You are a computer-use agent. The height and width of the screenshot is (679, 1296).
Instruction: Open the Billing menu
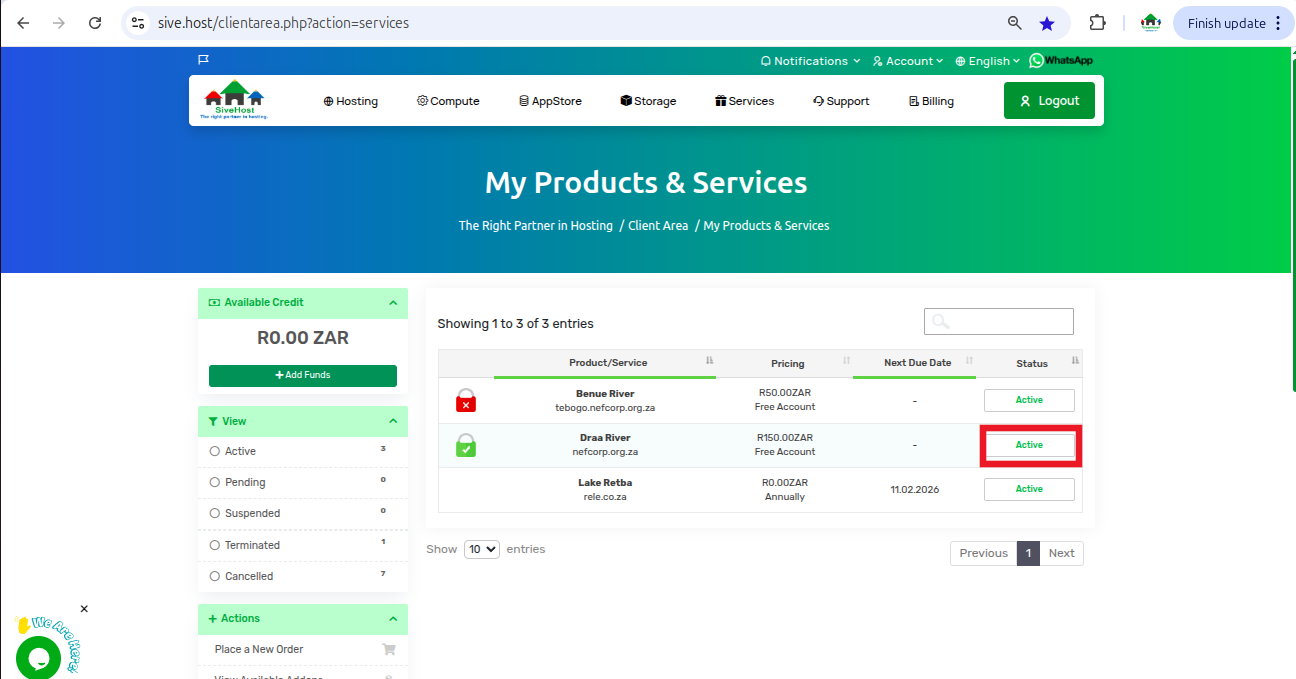[x=931, y=101]
